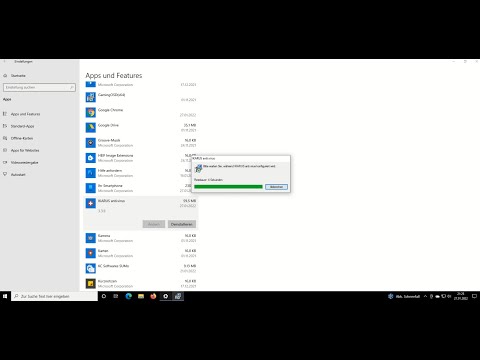Screen dimensions: 480x360
Task: Open Apps für Websites in the sidebar
Action: tap(25, 150)
